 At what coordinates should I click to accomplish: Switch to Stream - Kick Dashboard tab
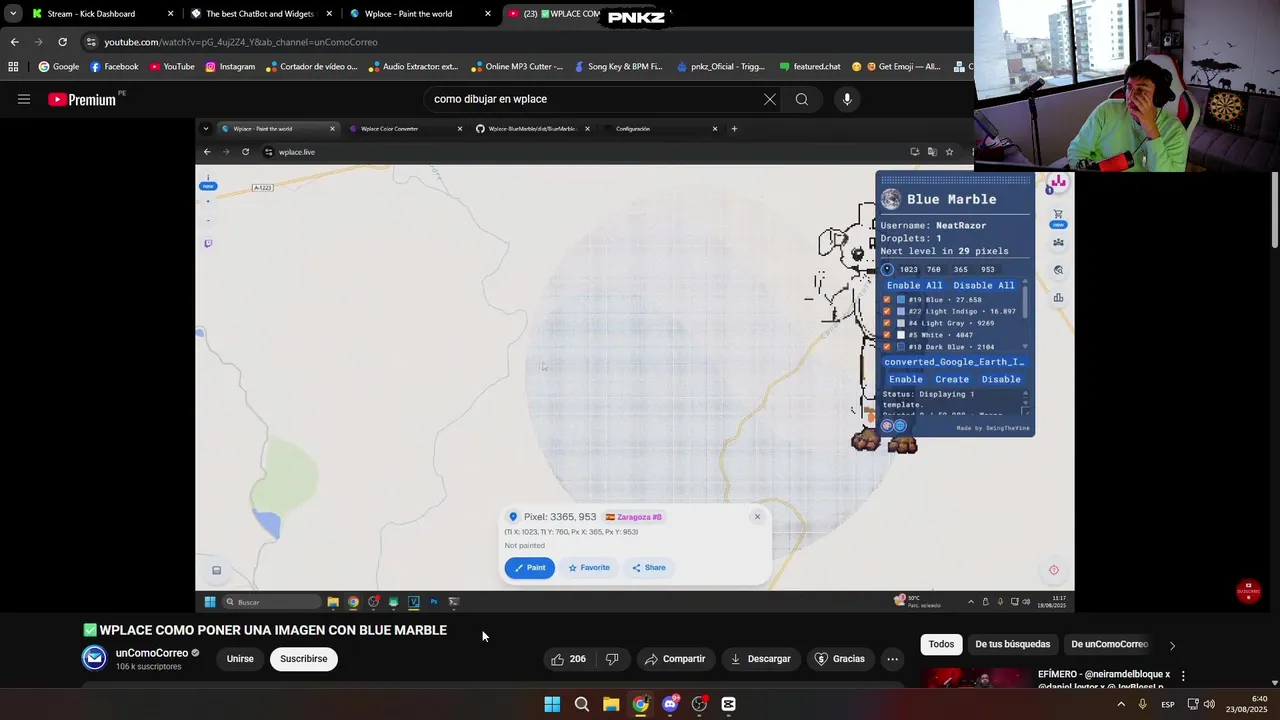point(92,14)
